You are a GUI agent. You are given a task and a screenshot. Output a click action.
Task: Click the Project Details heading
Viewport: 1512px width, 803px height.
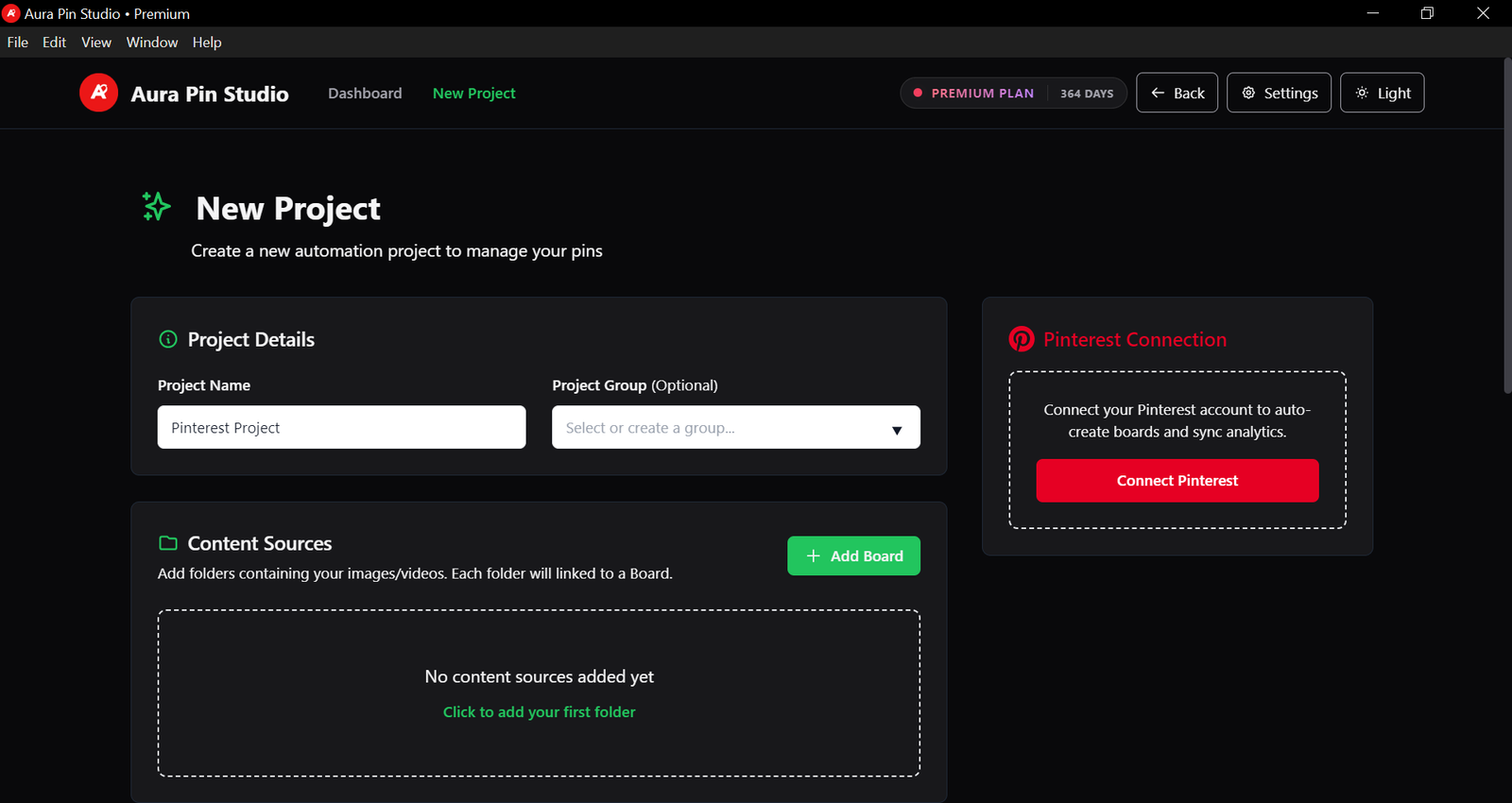(x=251, y=339)
